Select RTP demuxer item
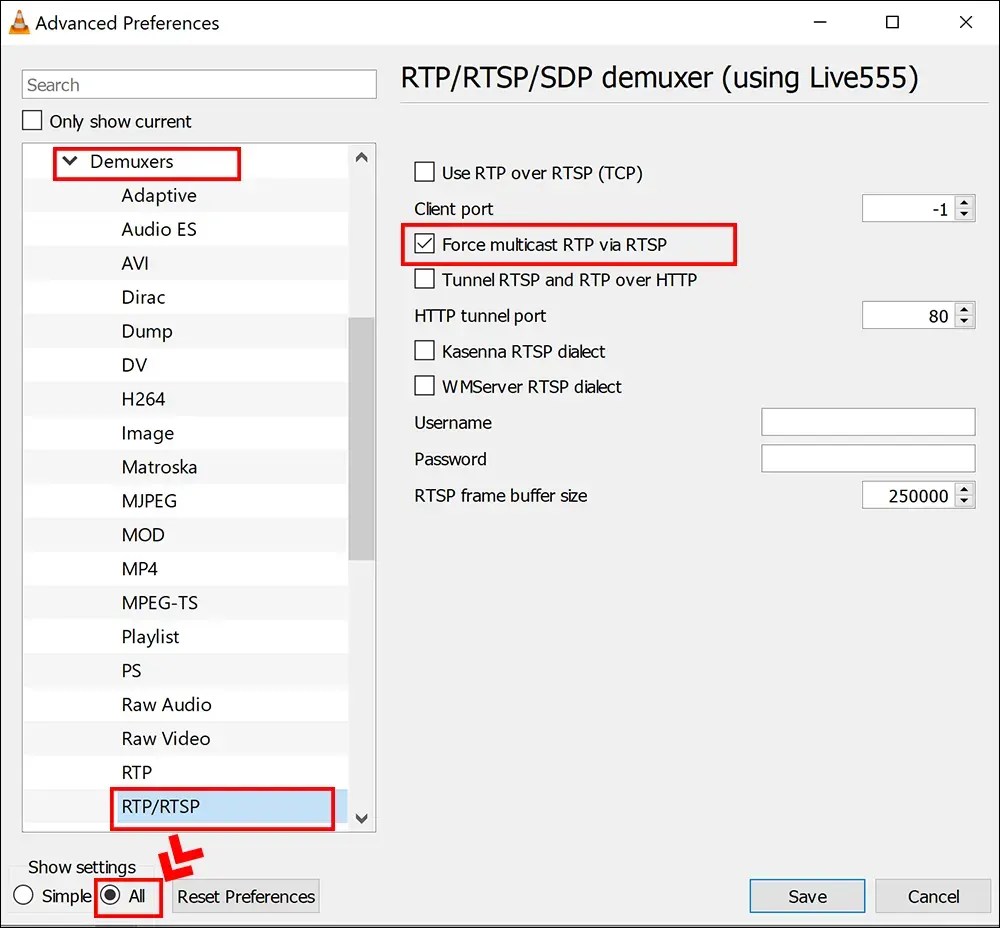Image resolution: width=1000 pixels, height=928 pixels. (x=136, y=772)
